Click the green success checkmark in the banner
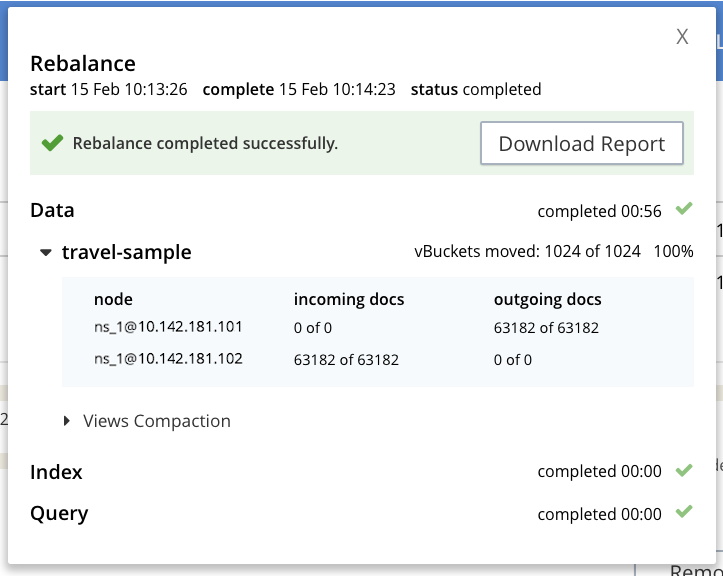723x576 pixels. pyautogui.click(x=52, y=144)
